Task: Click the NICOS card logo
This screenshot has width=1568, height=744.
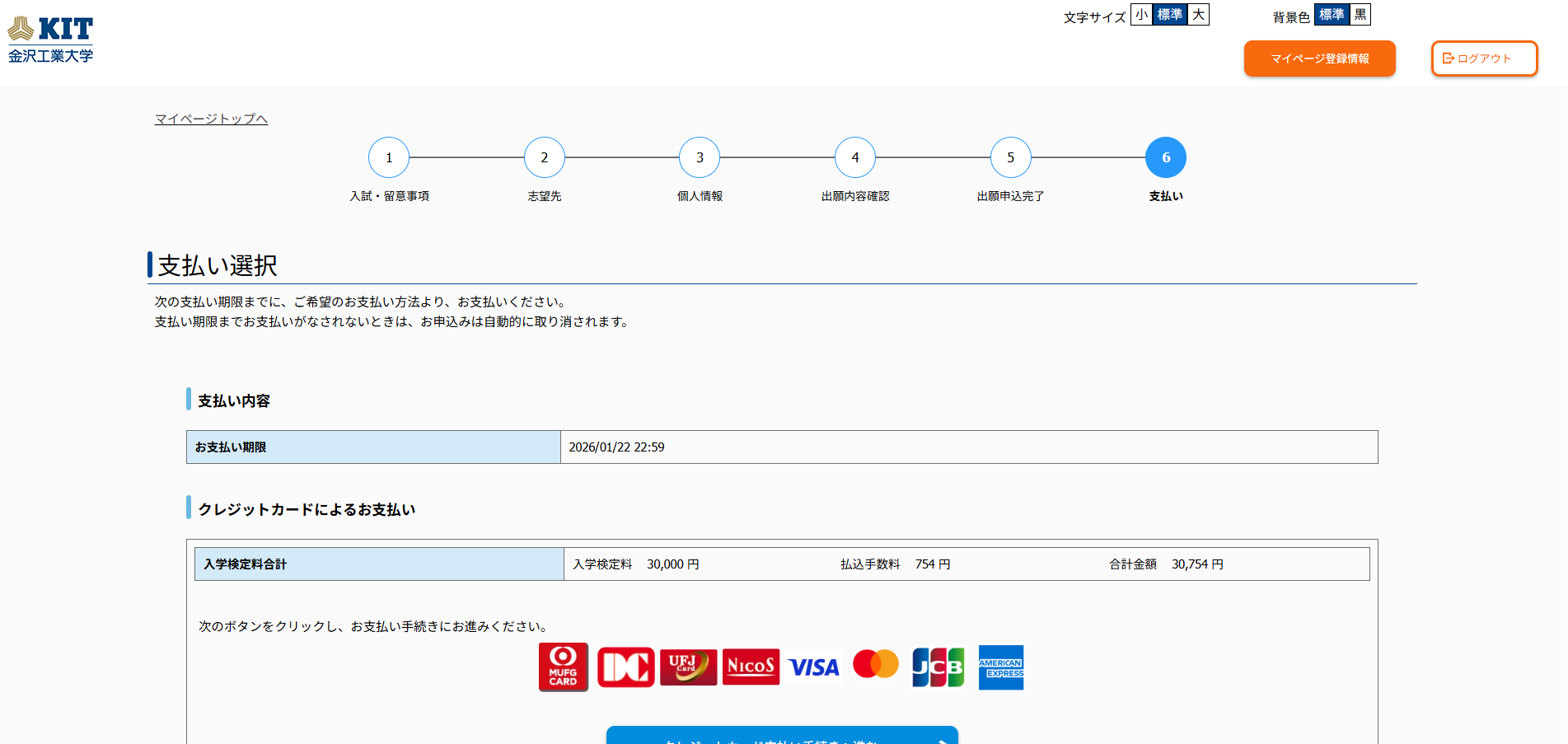Action: point(751,667)
